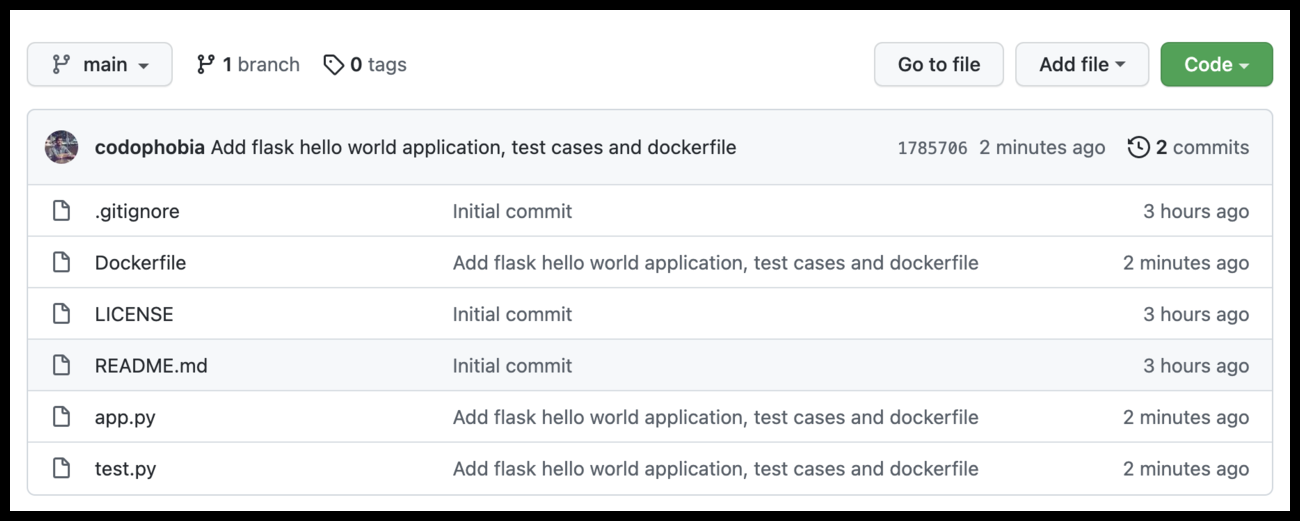Open the Dockerfile file
Image resolution: width=1300 pixels, height=521 pixels.
[140, 263]
